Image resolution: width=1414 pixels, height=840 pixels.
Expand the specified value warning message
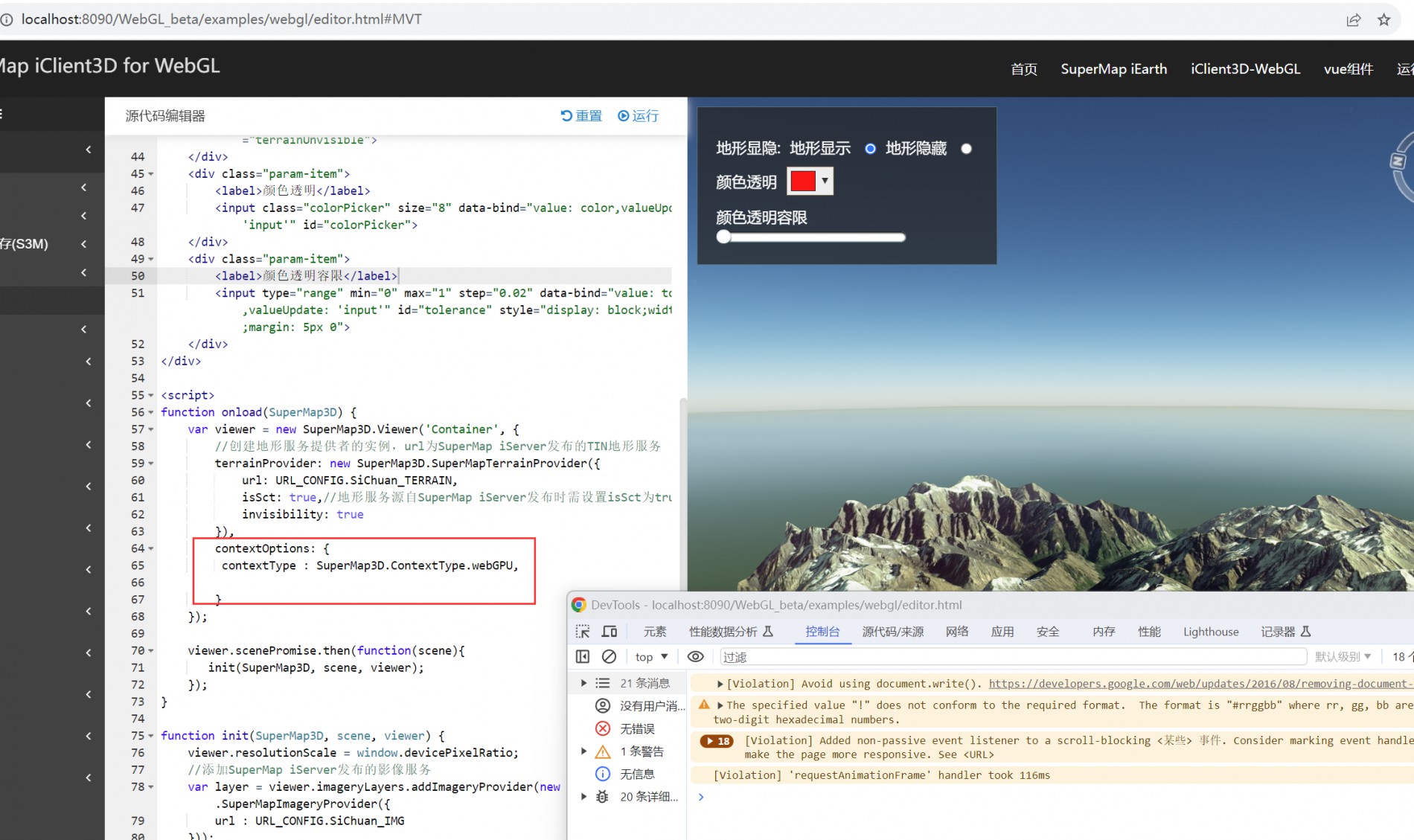[x=720, y=705]
